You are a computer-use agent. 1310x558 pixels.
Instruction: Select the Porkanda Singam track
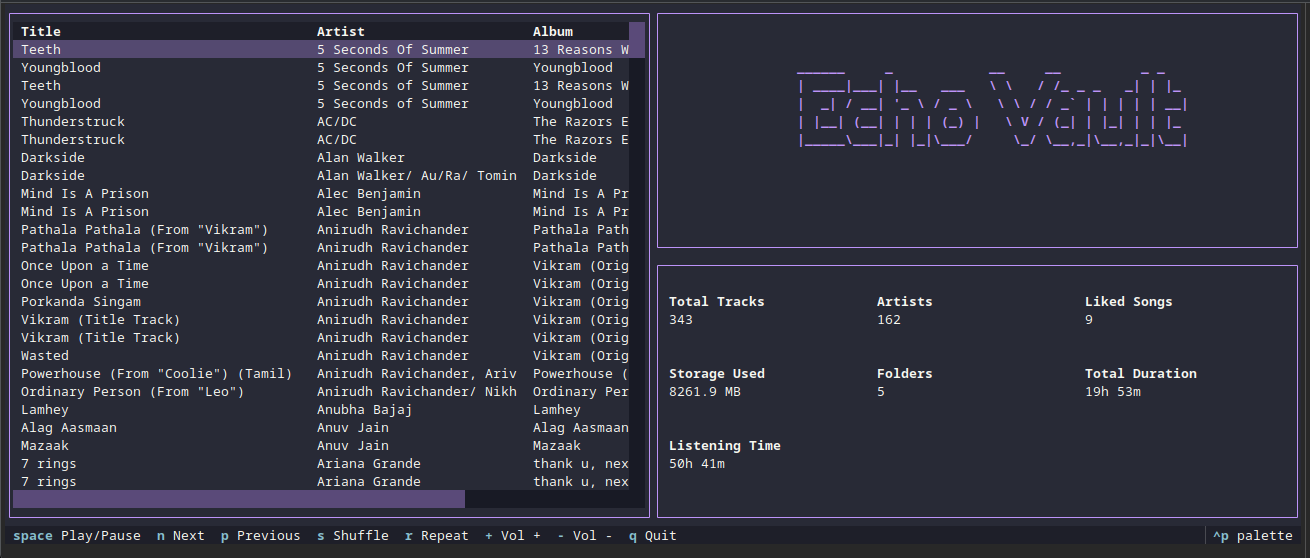click(81, 301)
